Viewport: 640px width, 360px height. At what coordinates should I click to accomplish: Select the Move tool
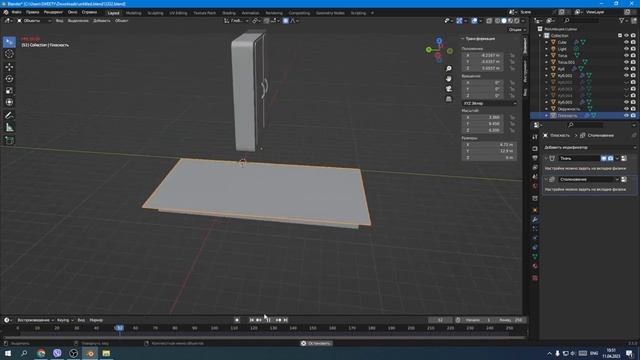coord(9,66)
